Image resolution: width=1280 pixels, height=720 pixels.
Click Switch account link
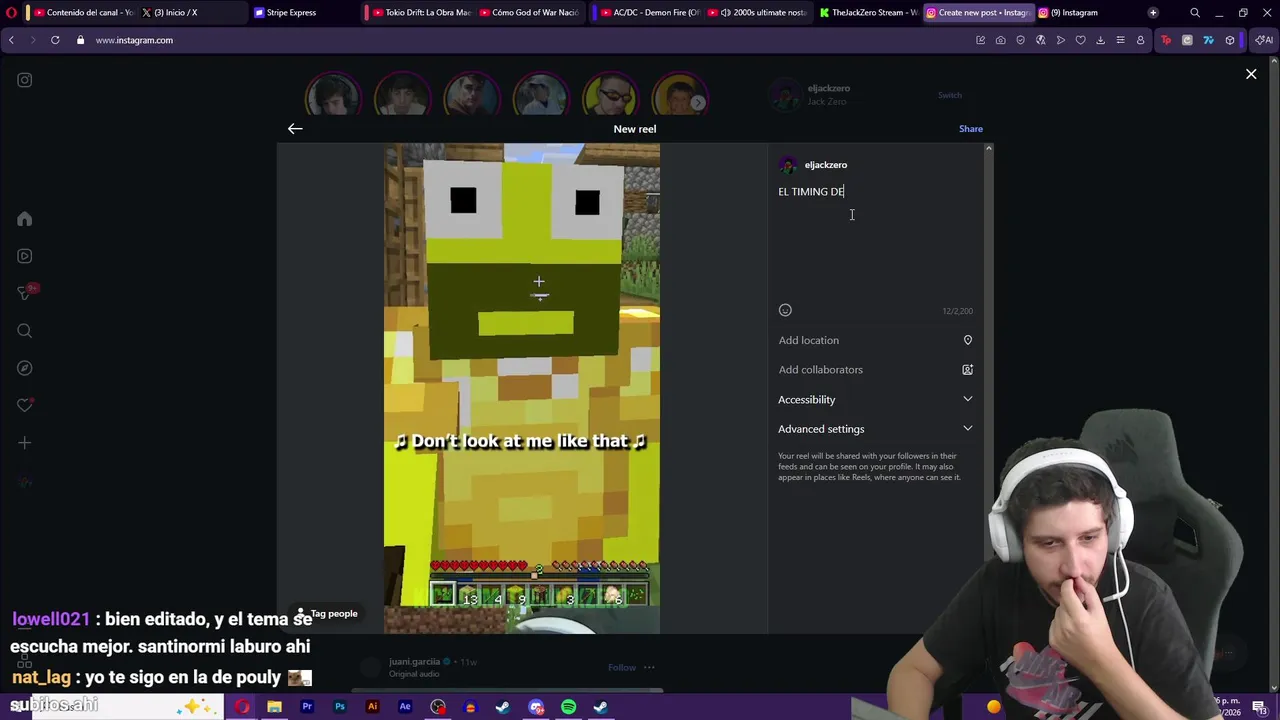tap(949, 95)
